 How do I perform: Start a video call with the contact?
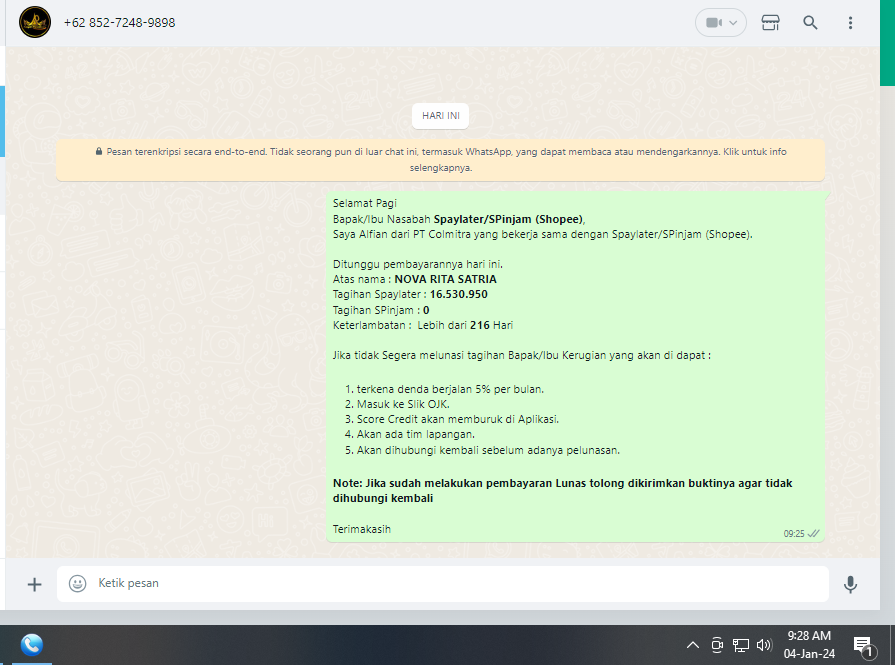pyautogui.click(x=713, y=23)
